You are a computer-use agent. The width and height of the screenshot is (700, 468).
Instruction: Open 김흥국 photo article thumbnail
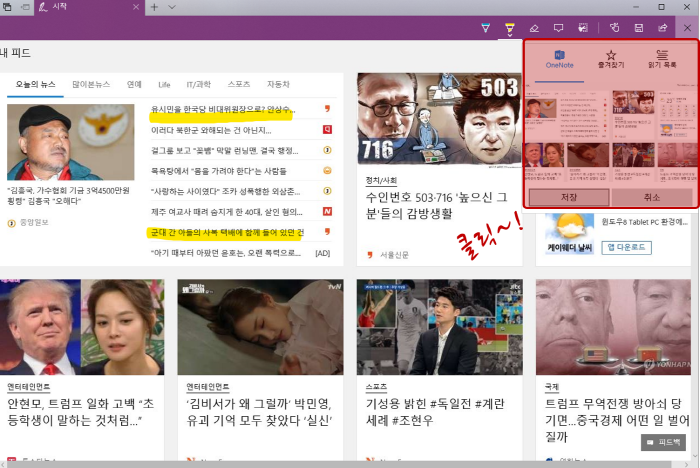click(71, 142)
